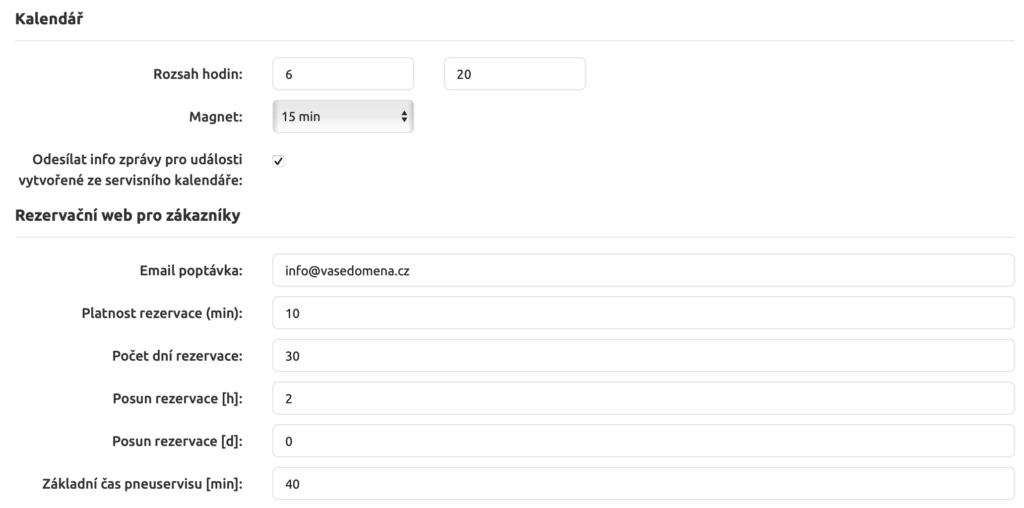Click the "Posun rezervace [d]:" label
This screenshot has width=1024, height=508.
coord(179,441)
